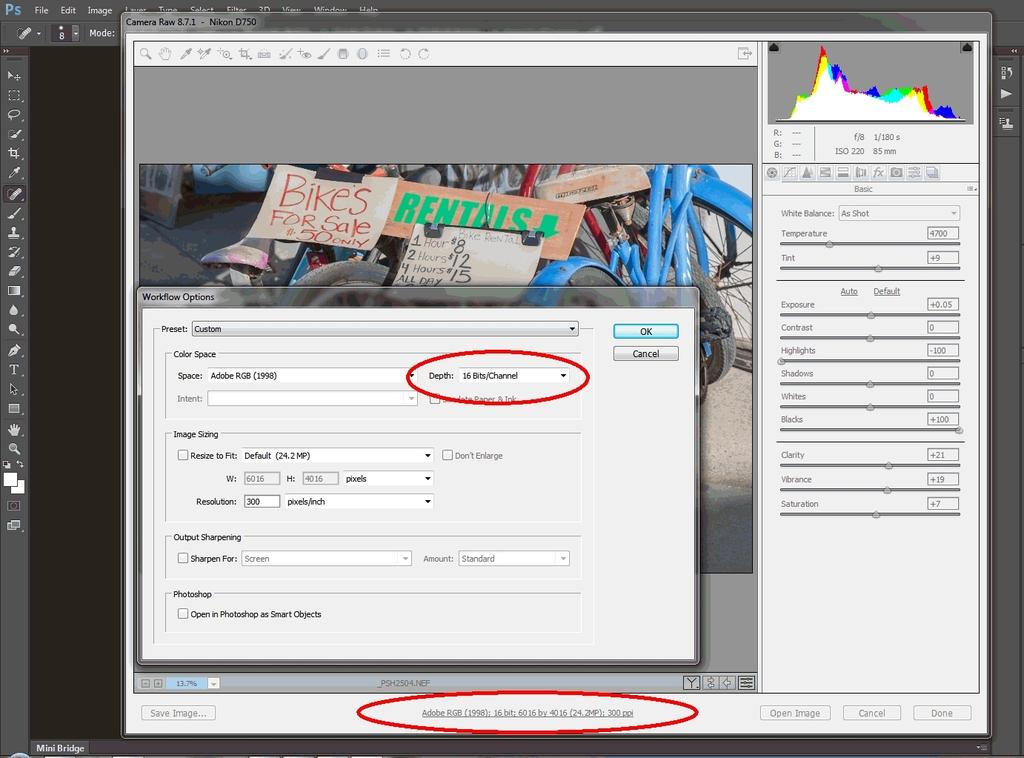
Task: Open the Image menu
Action: [100, 10]
